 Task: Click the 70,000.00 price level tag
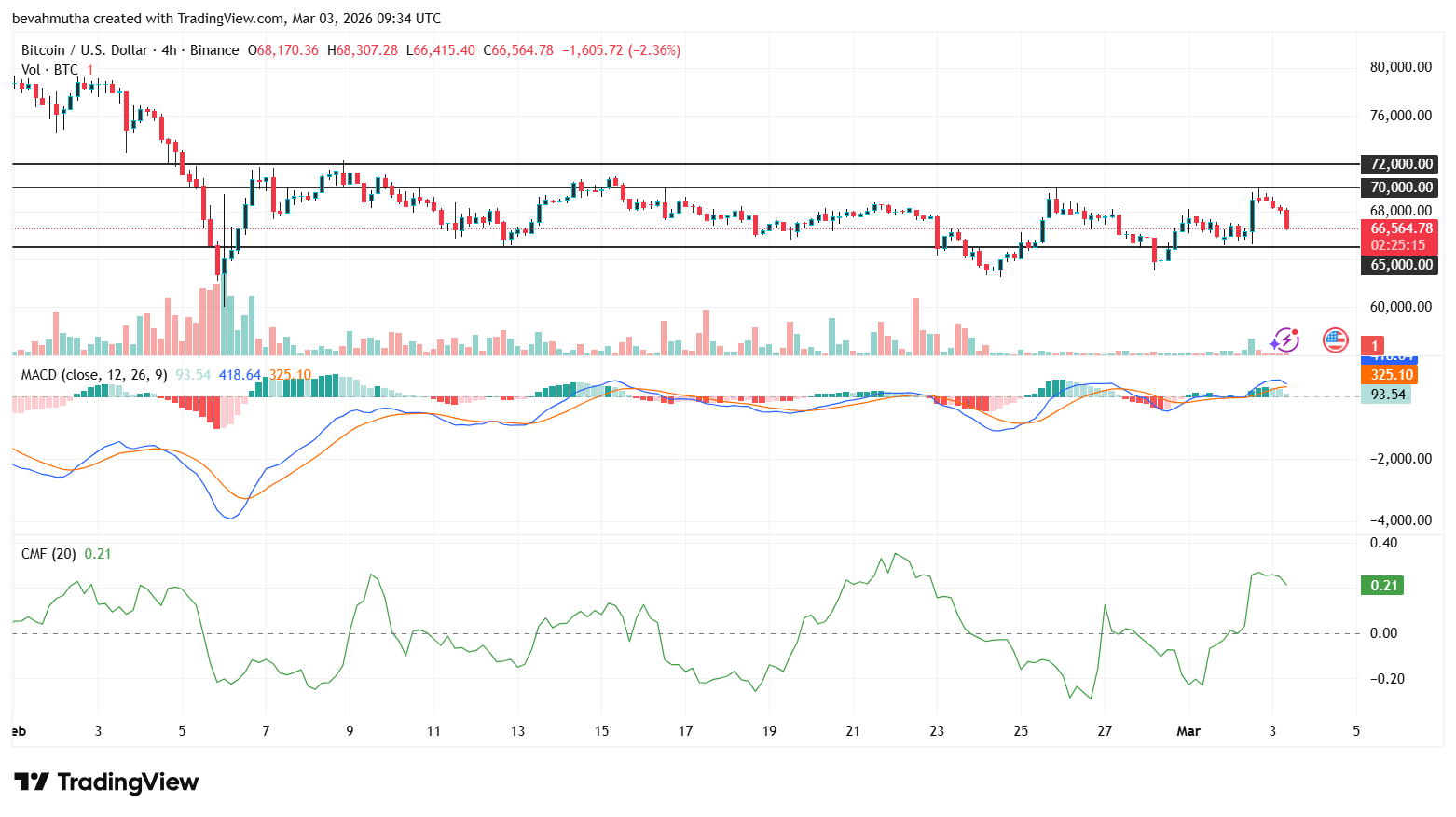[1397, 187]
